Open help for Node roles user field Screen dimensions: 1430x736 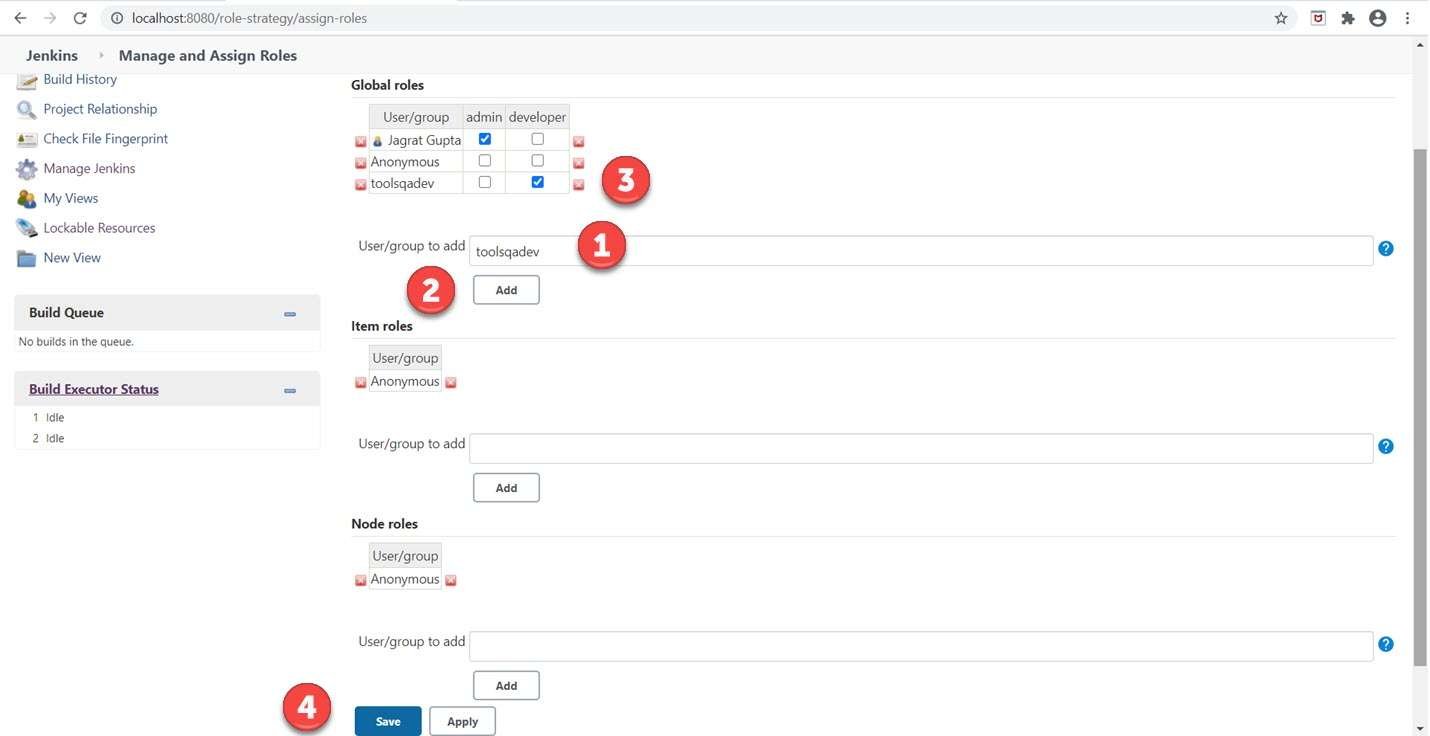(x=1386, y=644)
